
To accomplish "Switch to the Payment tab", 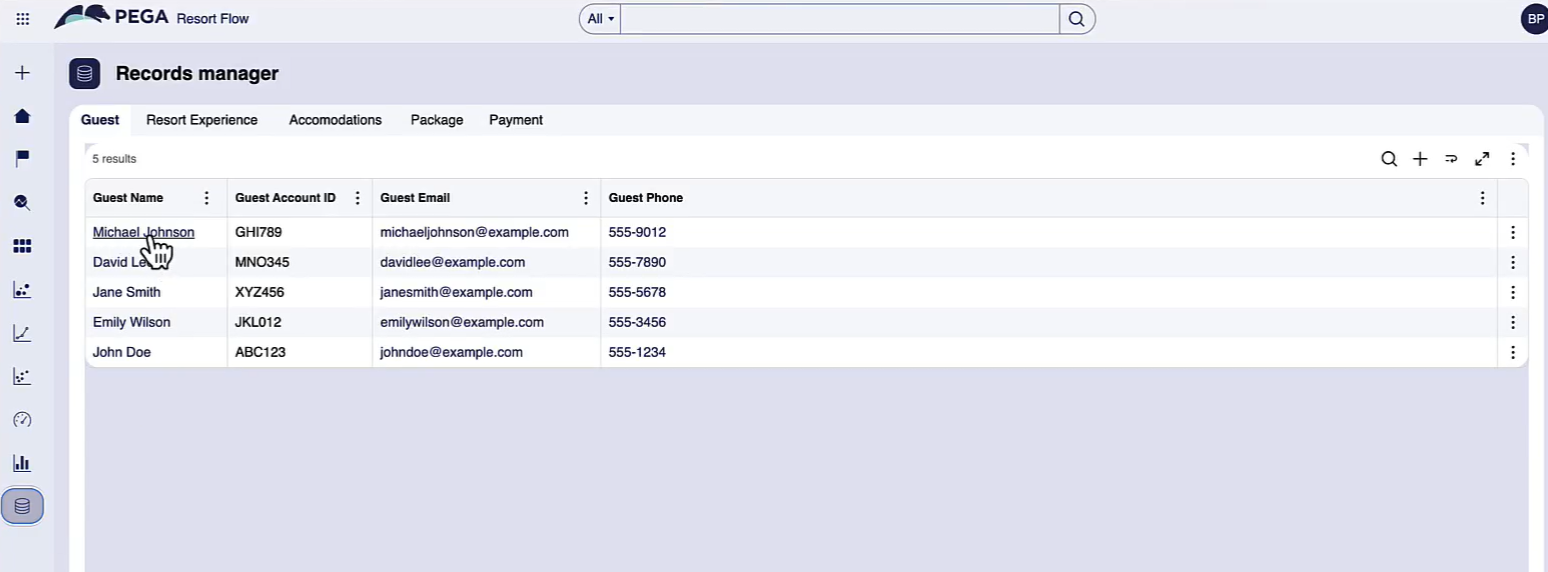I will click(x=516, y=120).
